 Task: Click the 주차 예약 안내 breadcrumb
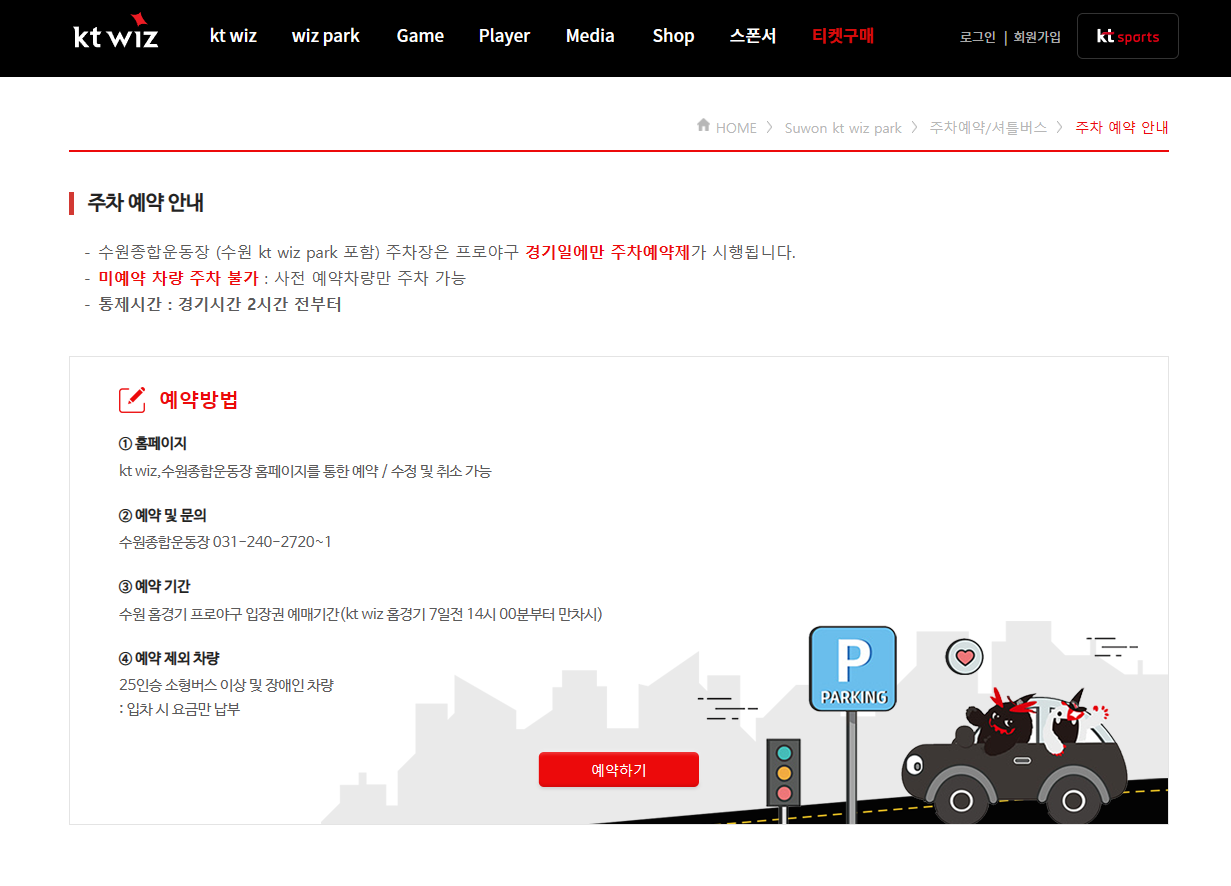point(1122,128)
